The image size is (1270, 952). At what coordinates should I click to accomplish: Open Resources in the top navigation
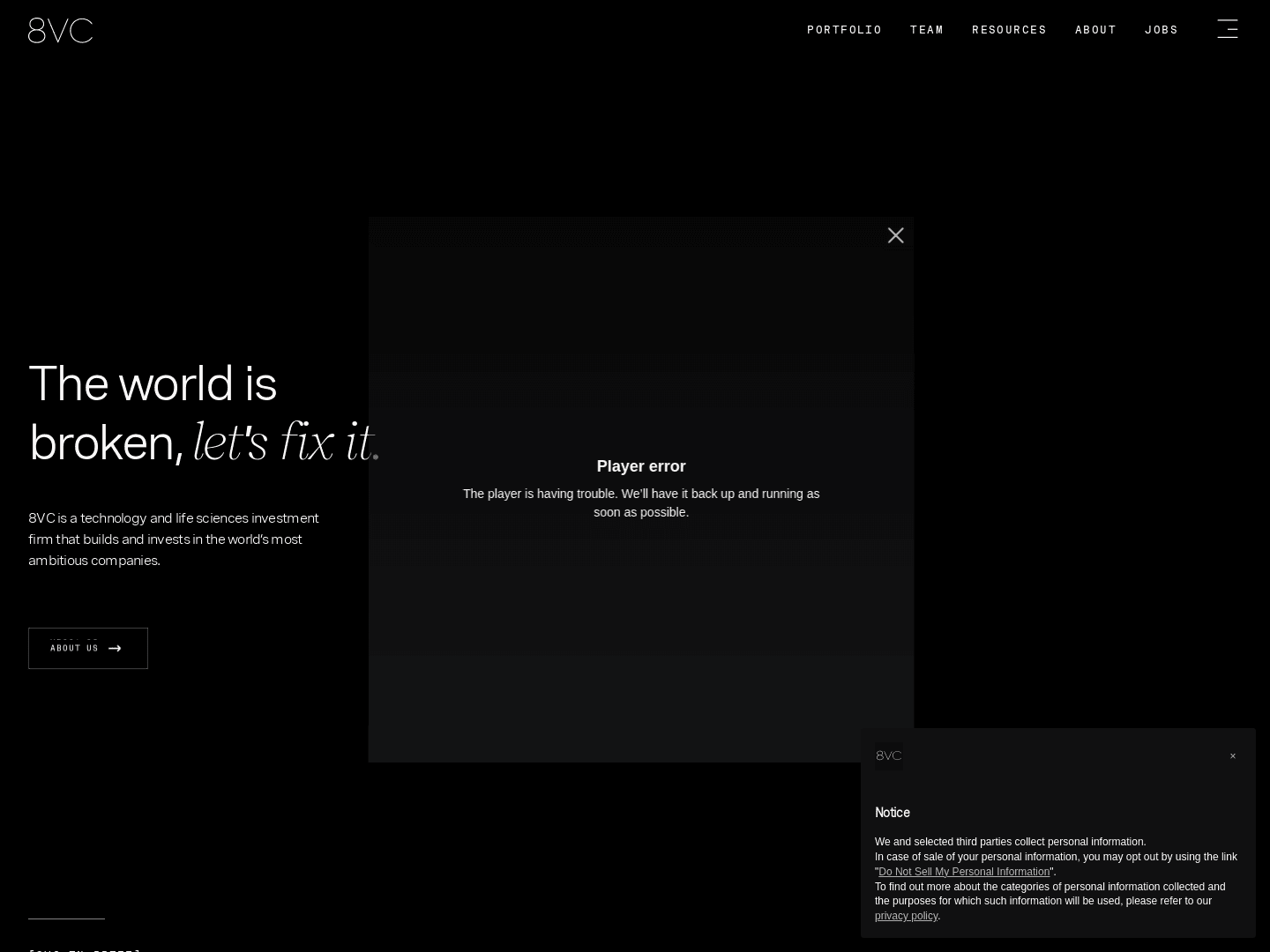pos(1009,30)
